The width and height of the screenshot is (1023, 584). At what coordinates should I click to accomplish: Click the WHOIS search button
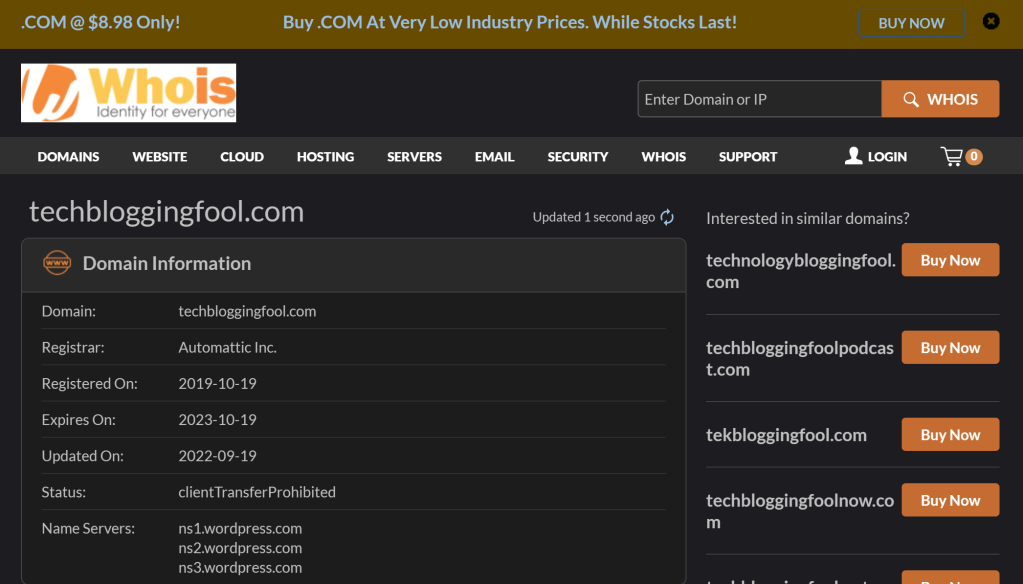940,99
